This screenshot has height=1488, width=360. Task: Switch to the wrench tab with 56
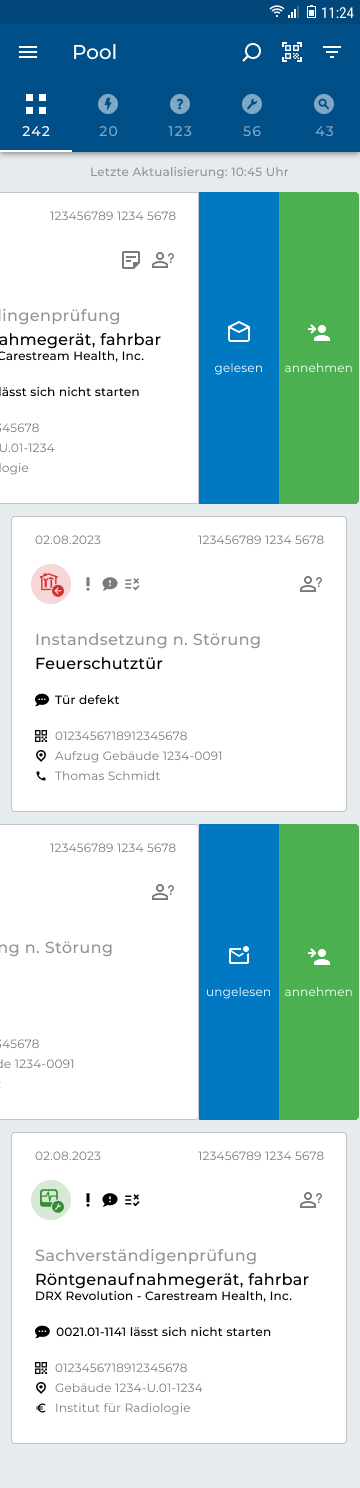click(252, 116)
